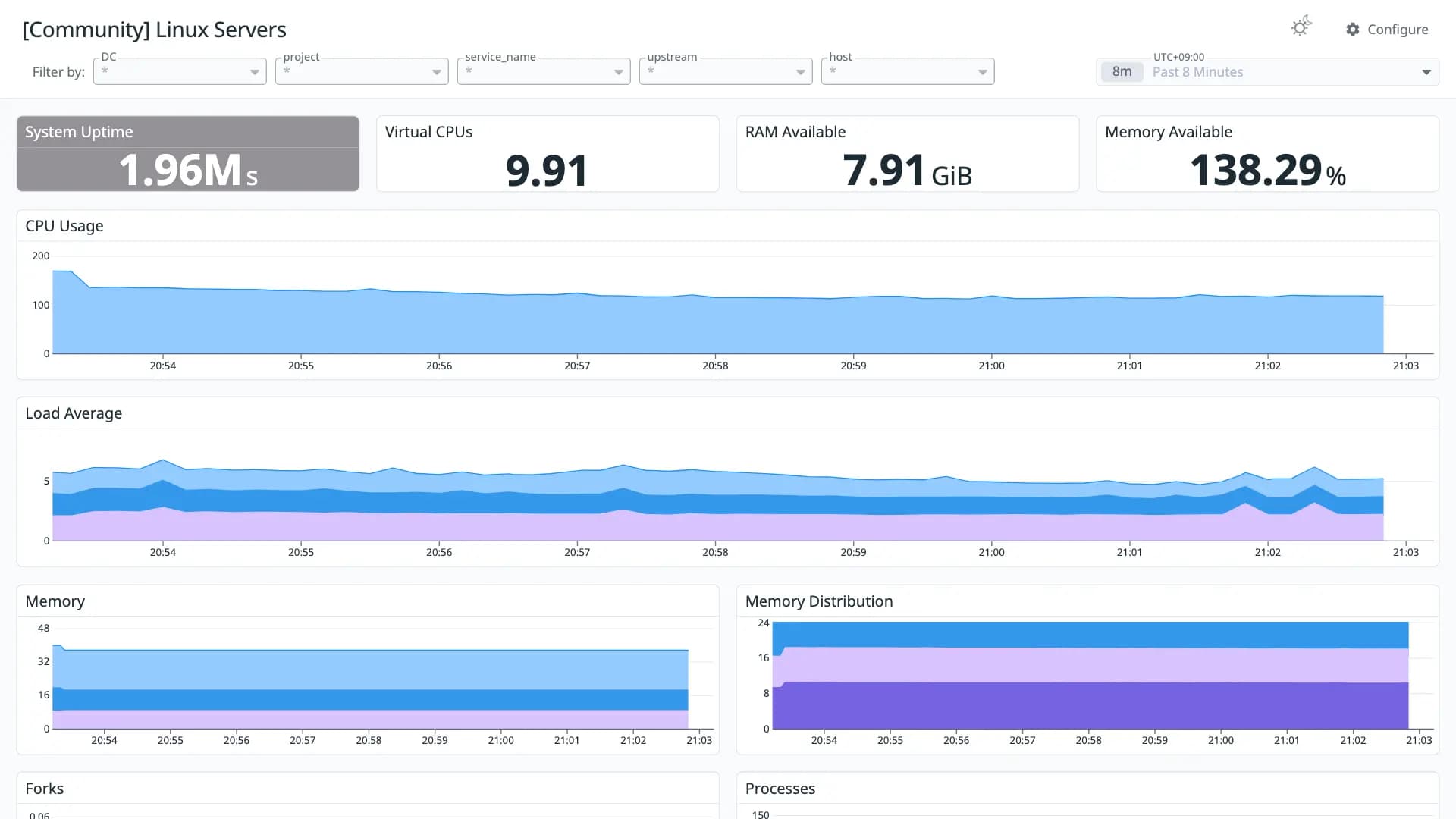Expand the DC filter dropdown
The height and width of the screenshot is (819, 1456).
pos(180,71)
